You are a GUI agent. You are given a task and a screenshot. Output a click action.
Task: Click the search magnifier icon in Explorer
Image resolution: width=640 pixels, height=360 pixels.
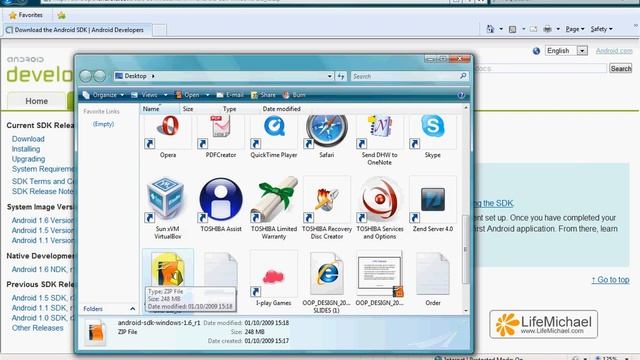[463, 76]
